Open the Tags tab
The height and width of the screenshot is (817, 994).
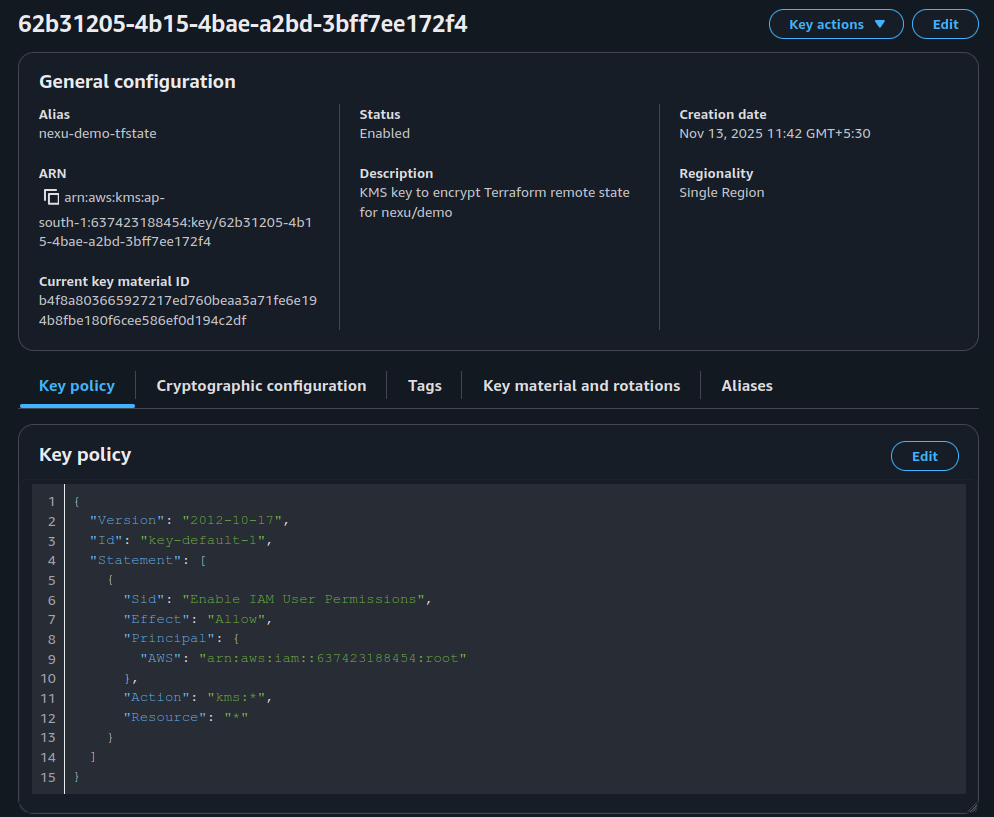tap(424, 385)
